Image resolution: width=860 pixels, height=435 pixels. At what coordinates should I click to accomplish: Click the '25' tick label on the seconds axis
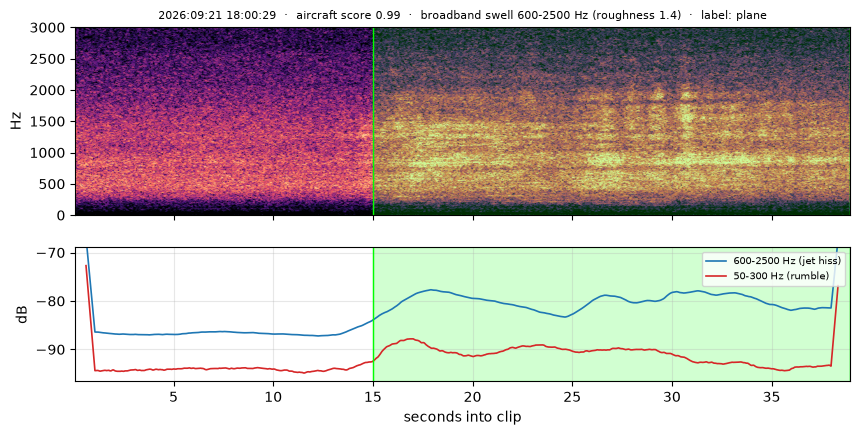pos(573,396)
